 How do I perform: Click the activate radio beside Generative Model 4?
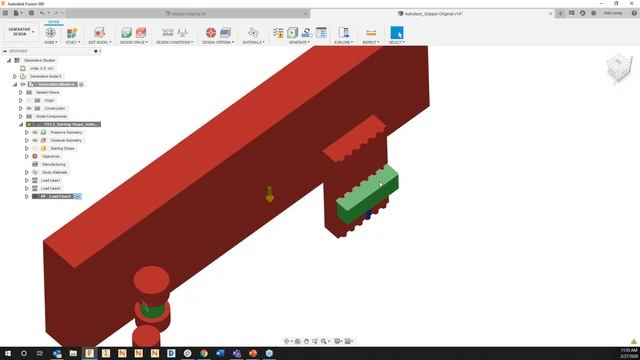tap(81, 84)
